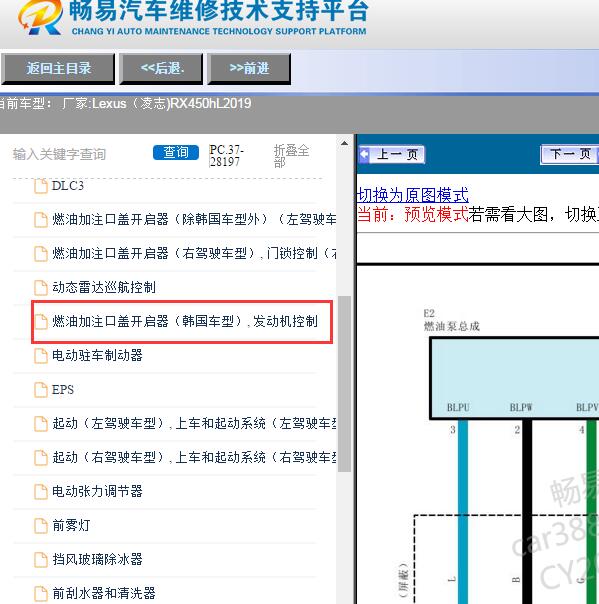Open the previous page with 上一页
The height and width of the screenshot is (604, 599).
tap(392, 154)
